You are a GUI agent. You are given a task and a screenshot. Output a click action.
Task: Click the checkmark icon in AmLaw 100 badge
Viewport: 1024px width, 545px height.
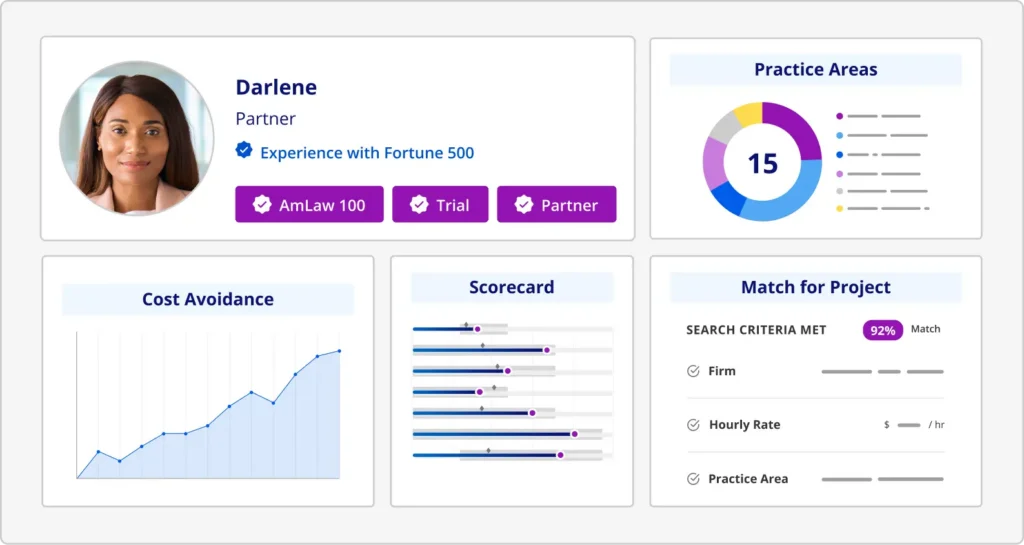point(261,205)
